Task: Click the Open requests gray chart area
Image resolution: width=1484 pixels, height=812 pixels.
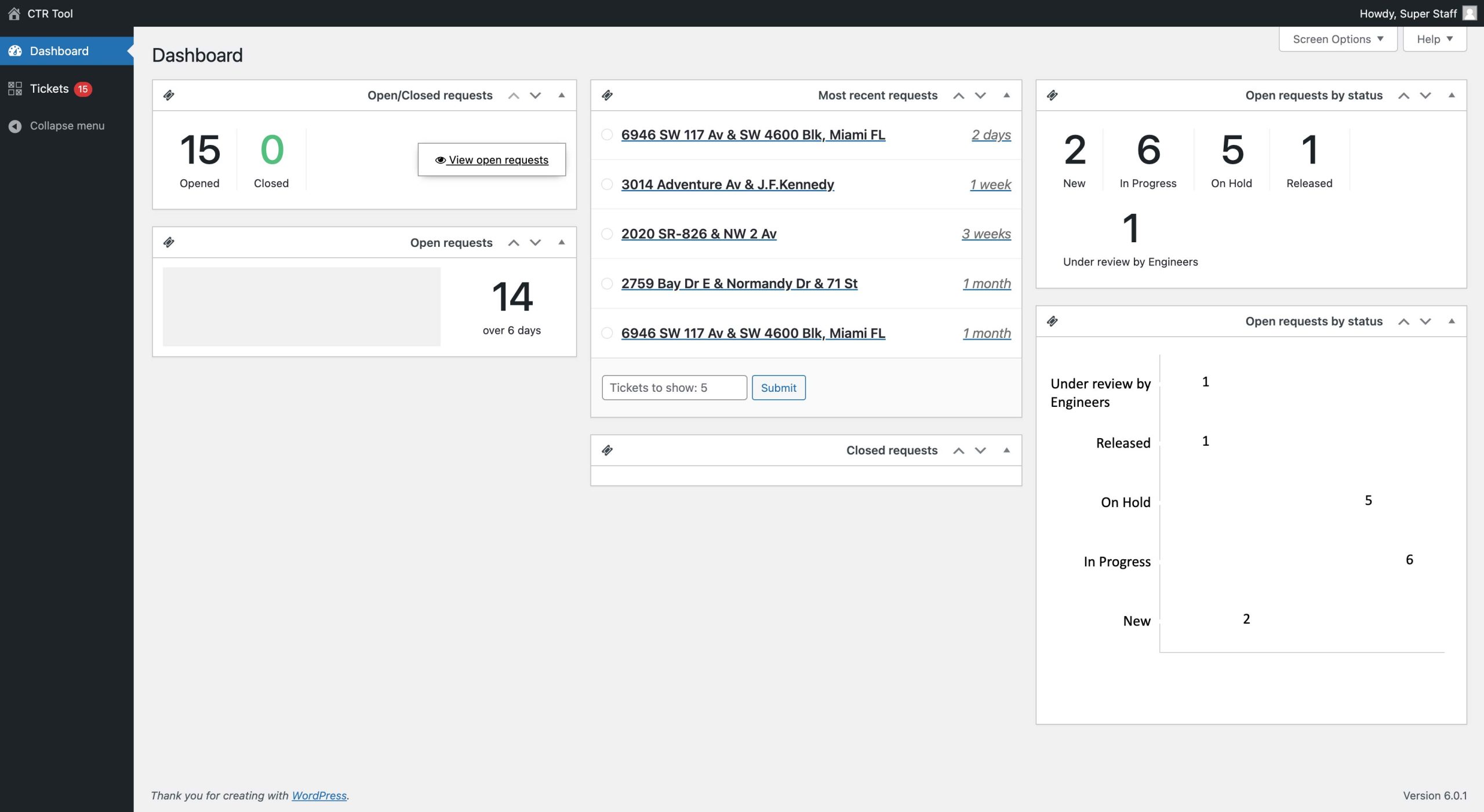Action: pos(301,307)
